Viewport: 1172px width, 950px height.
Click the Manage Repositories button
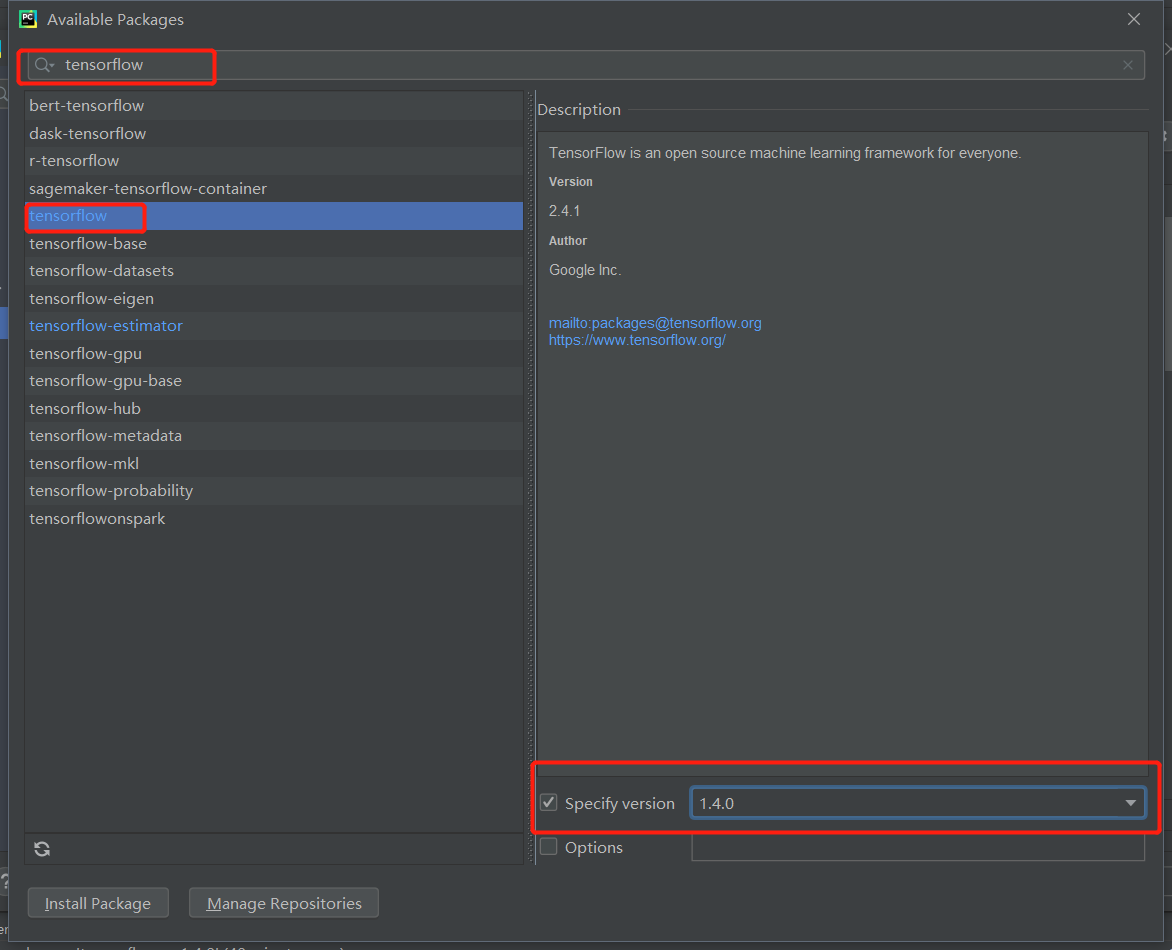pos(284,903)
